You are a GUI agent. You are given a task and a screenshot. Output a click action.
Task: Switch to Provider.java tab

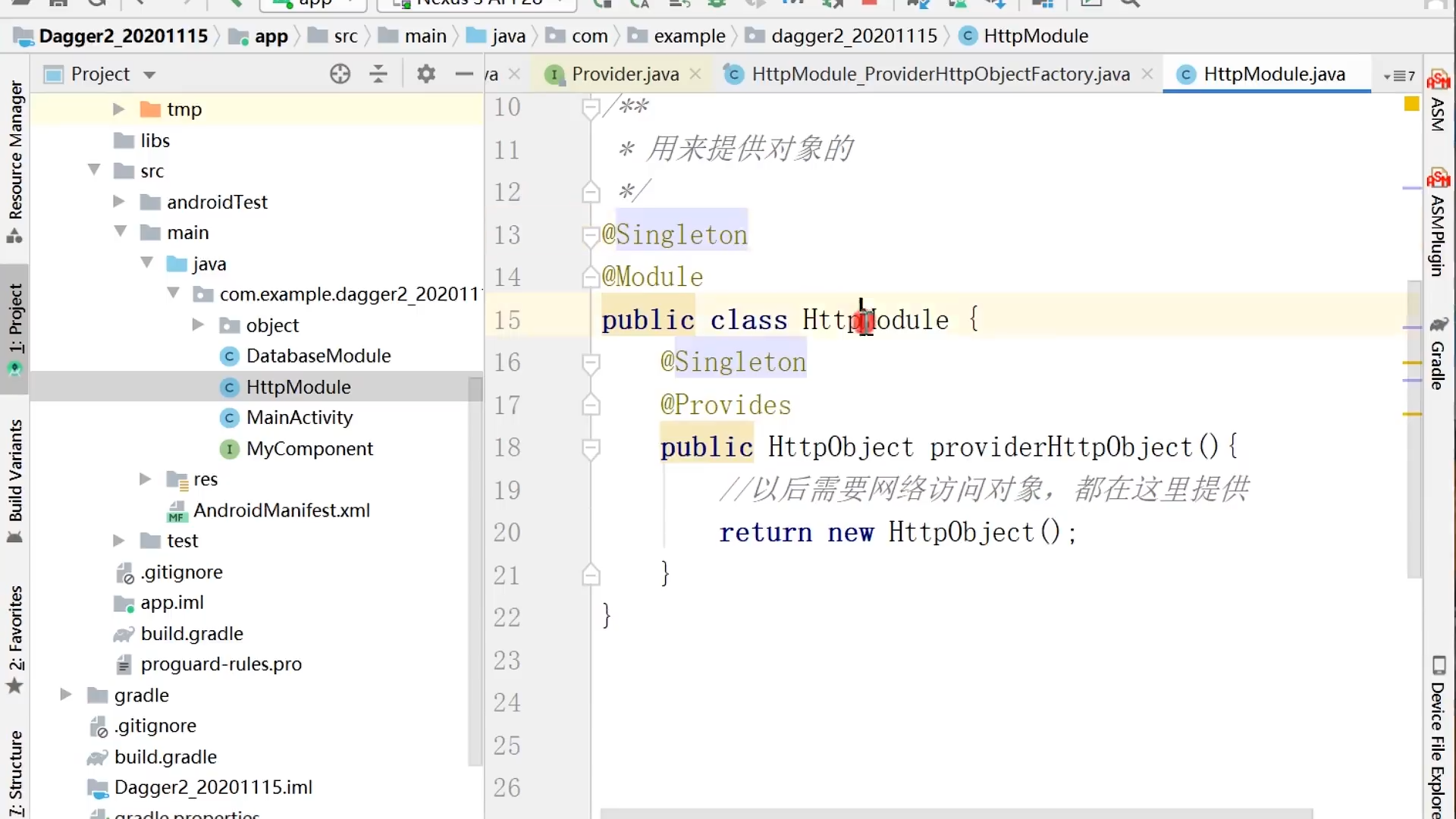tap(624, 74)
